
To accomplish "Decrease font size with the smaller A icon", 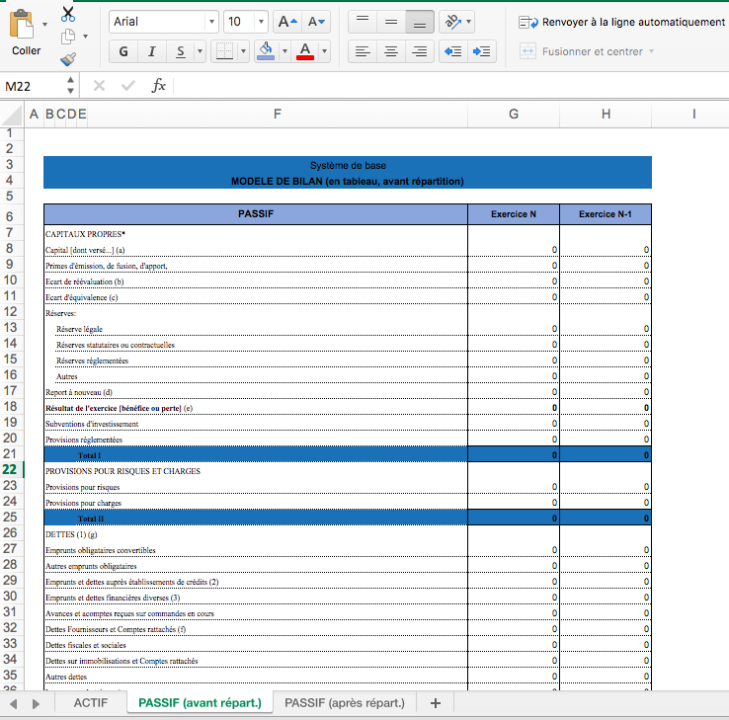I will 316,21.
